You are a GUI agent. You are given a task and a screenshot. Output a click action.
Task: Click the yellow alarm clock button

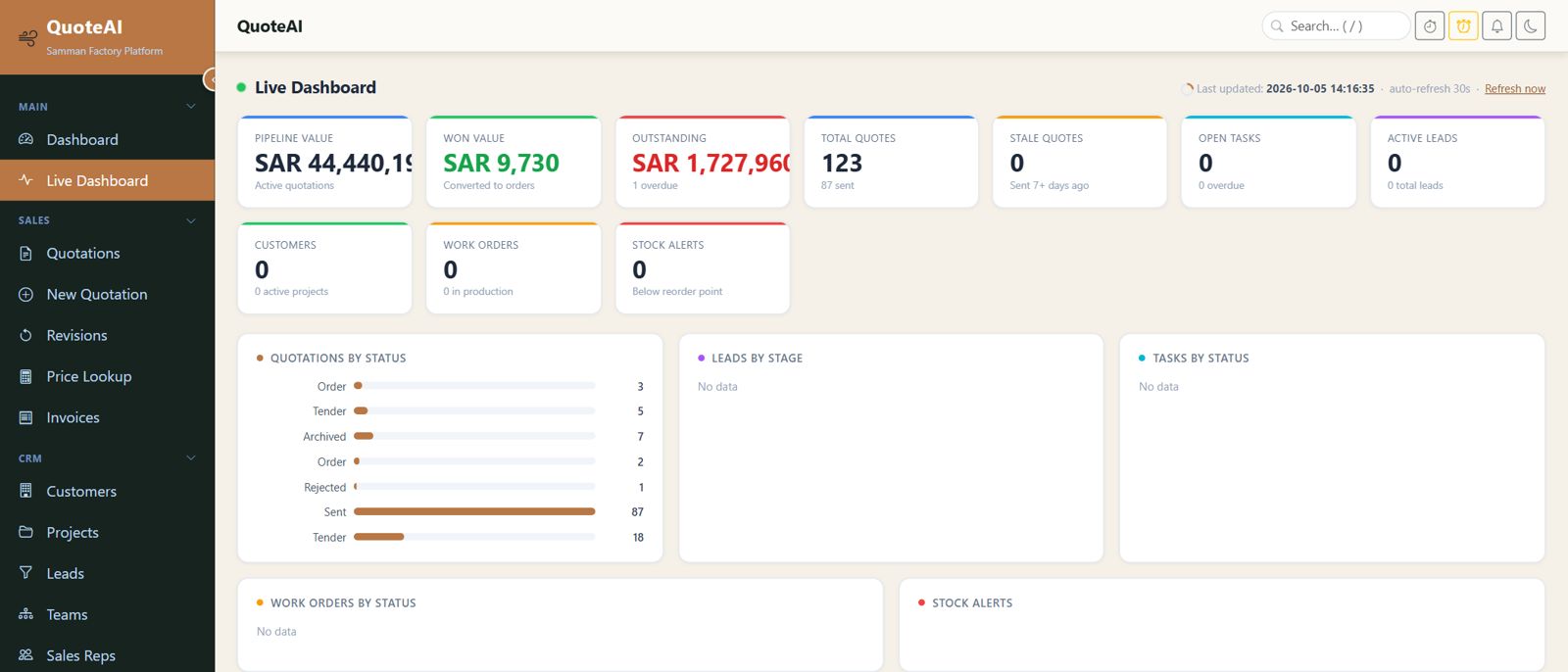click(x=1463, y=26)
